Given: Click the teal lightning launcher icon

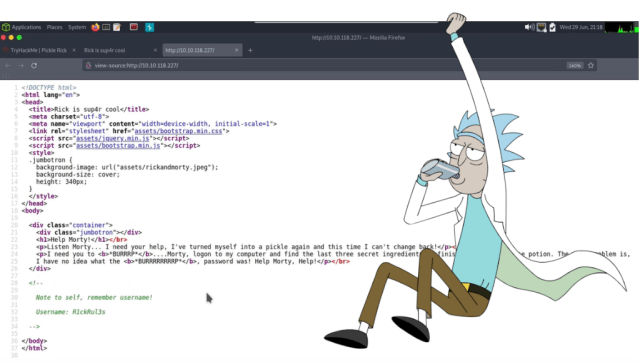Looking at the screenshot, I should tap(149, 27).
